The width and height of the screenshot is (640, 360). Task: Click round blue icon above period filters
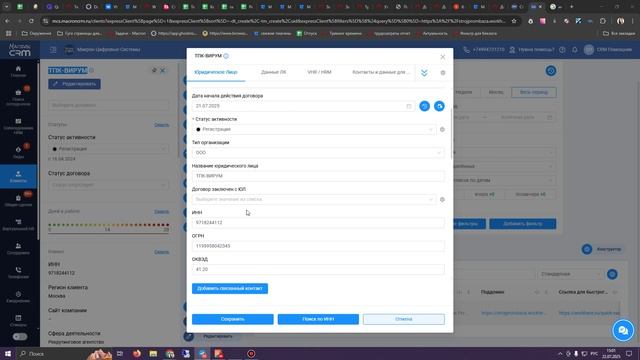tap(551, 71)
